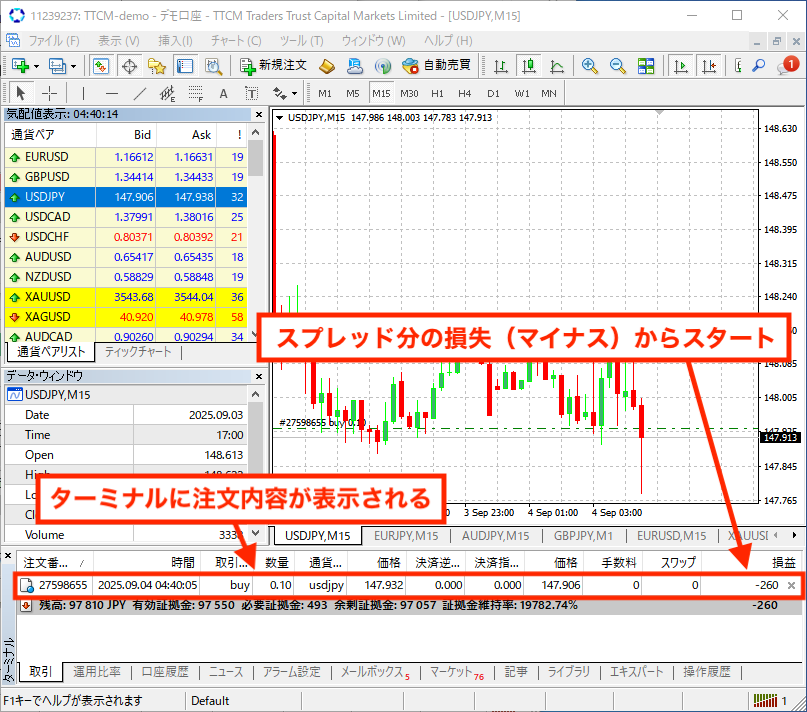
Task: Open the チャート (Chart) menu
Action: pyautogui.click(x=236, y=40)
